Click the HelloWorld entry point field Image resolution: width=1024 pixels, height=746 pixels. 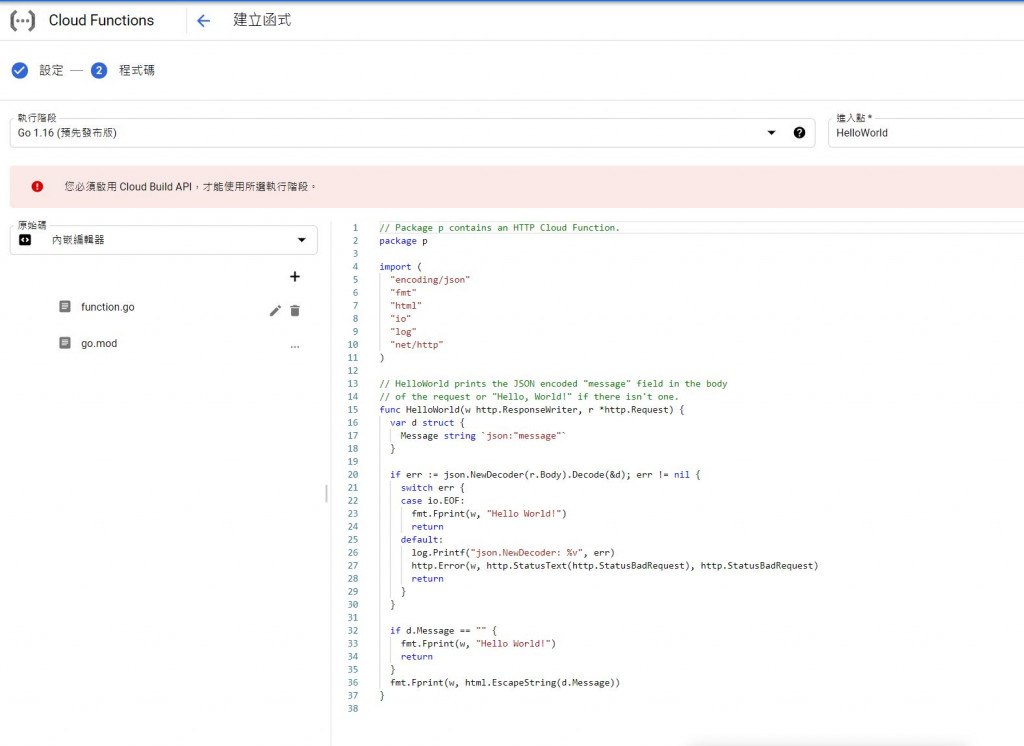[x=926, y=133]
